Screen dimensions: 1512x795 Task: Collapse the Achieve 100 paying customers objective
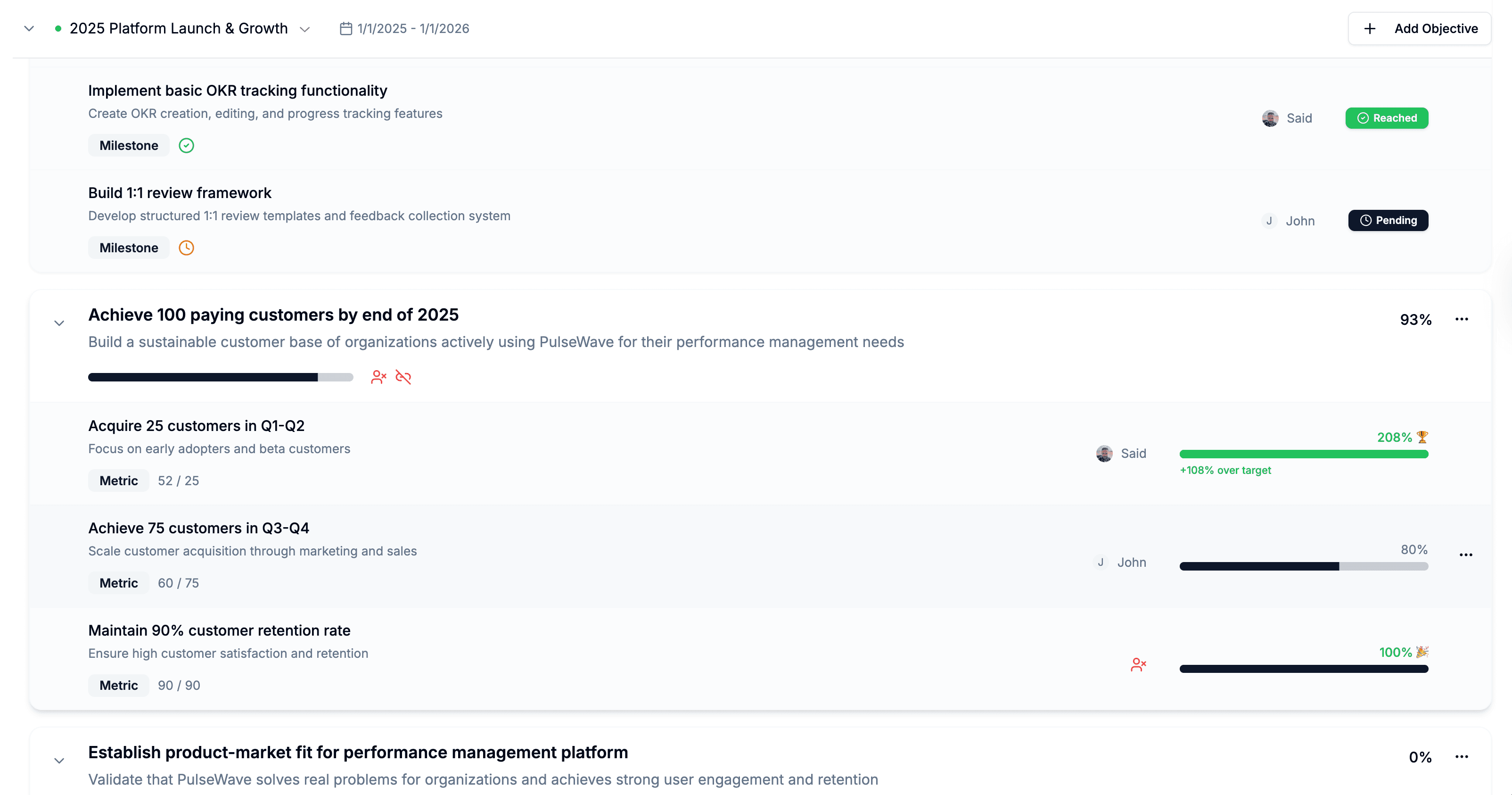(x=59, y=323)
